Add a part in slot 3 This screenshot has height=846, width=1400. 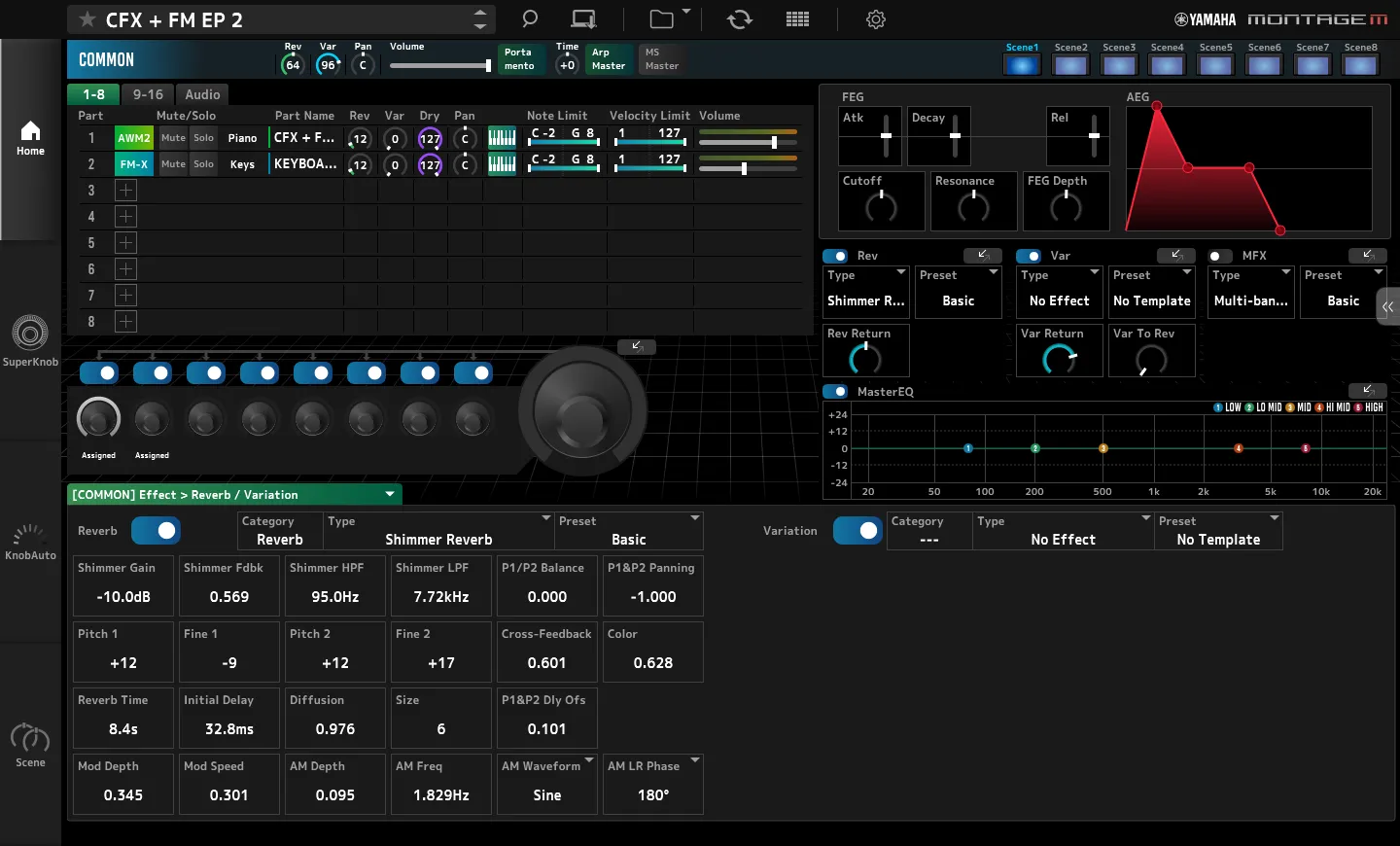pyautogui.click(x=125, y=191)
